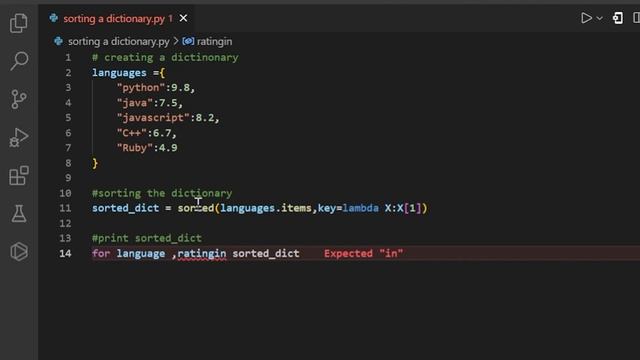Open the Testing flask icon
The height and width of the screenshot is (360, 640).
(19, 213)
